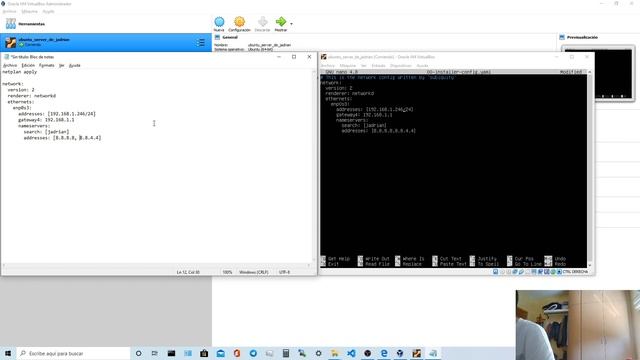Click the Nueva toolbar icon in VirtualBox

pyautogui.click(x=219, y=22)
